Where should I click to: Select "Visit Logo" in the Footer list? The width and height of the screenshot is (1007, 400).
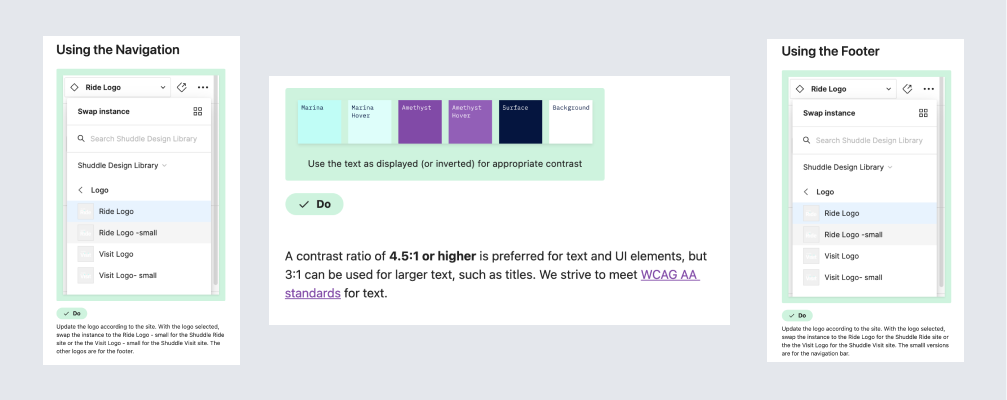click(x=845, y=256)
